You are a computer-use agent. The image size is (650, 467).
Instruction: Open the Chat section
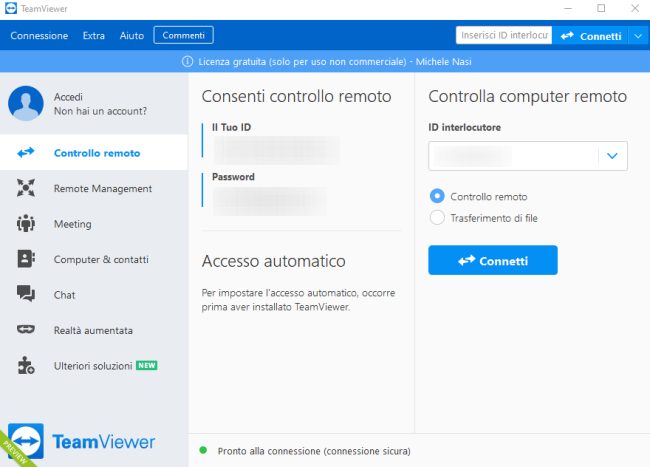click(x=94, y=295)
